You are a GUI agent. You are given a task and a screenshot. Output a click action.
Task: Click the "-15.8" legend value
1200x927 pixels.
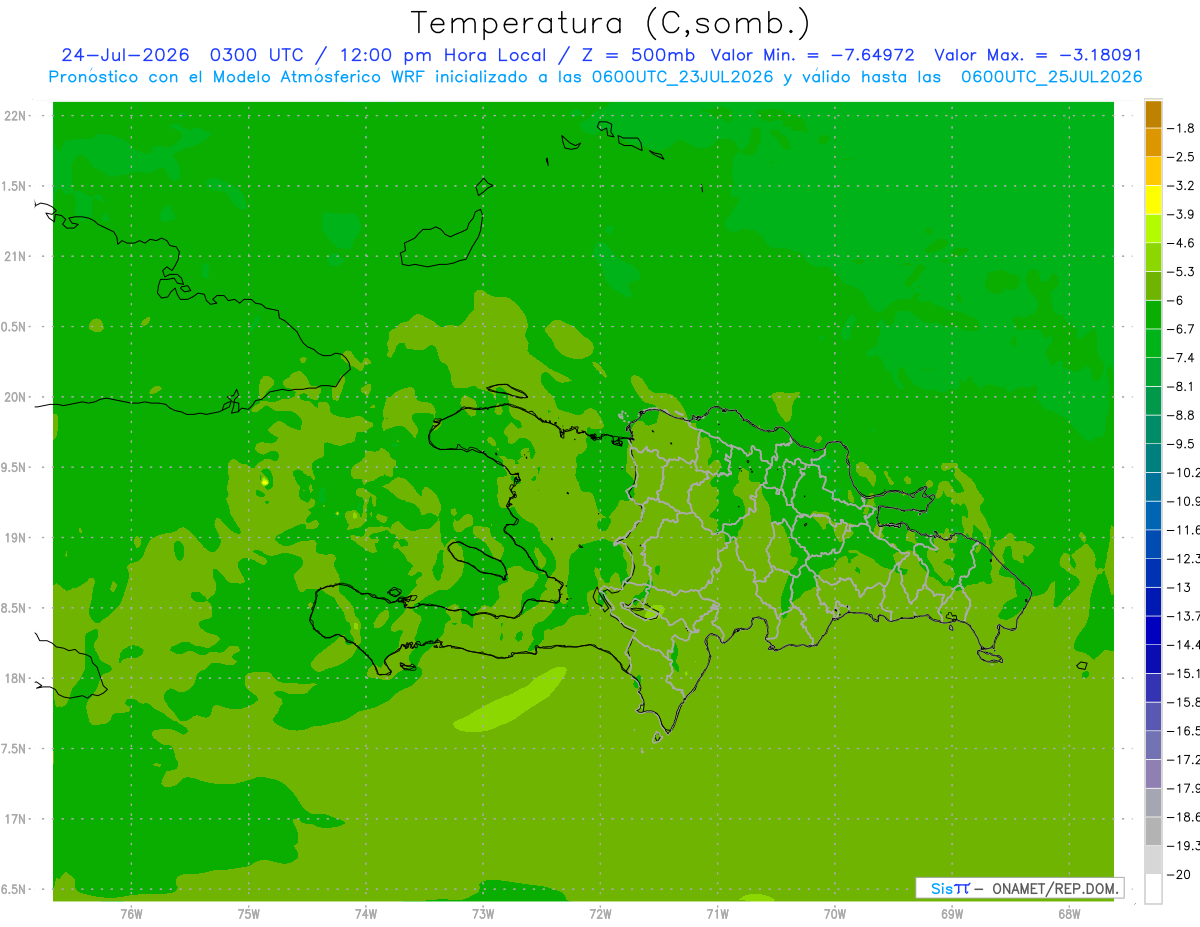pyautogui.click(x=1184, y=702)
